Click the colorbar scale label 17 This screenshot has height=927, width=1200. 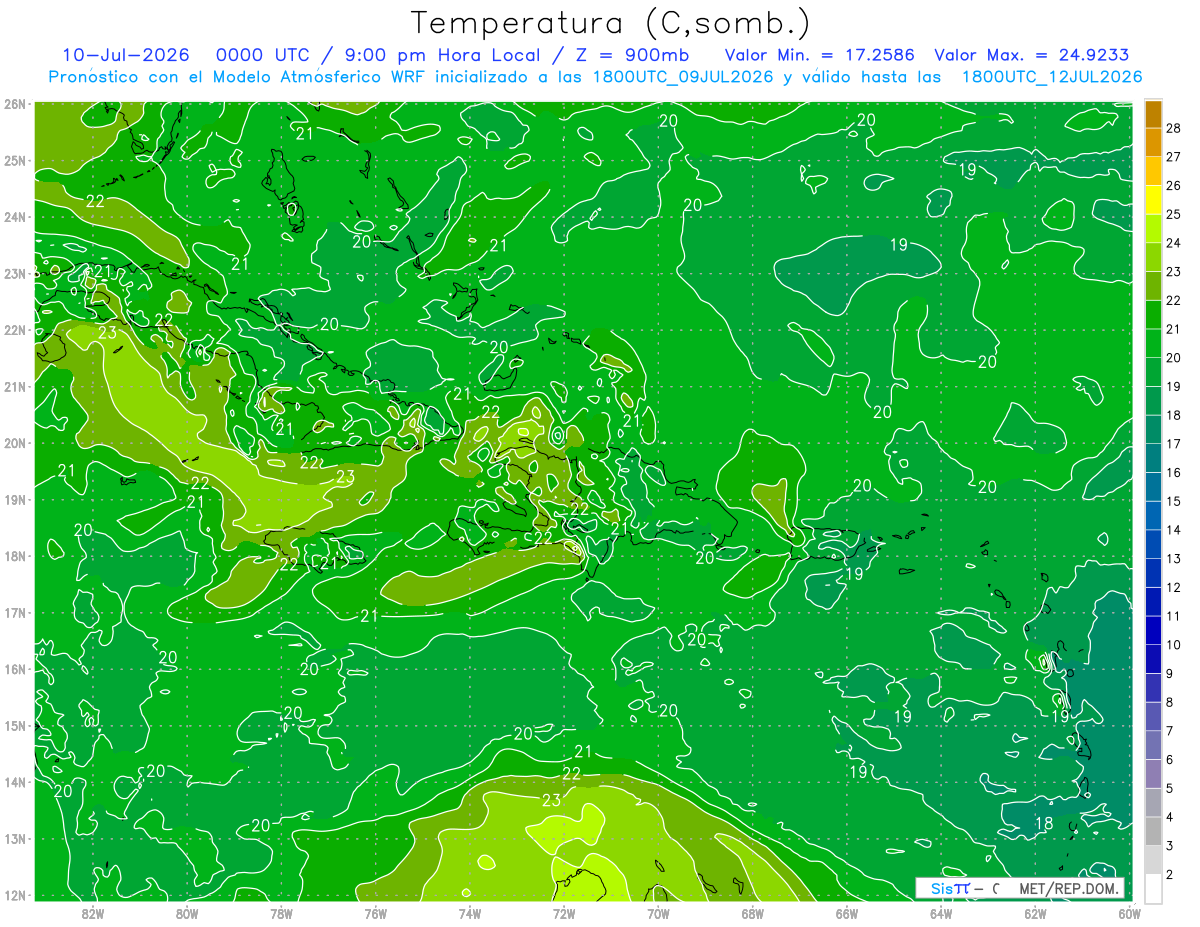[1174, 444]
